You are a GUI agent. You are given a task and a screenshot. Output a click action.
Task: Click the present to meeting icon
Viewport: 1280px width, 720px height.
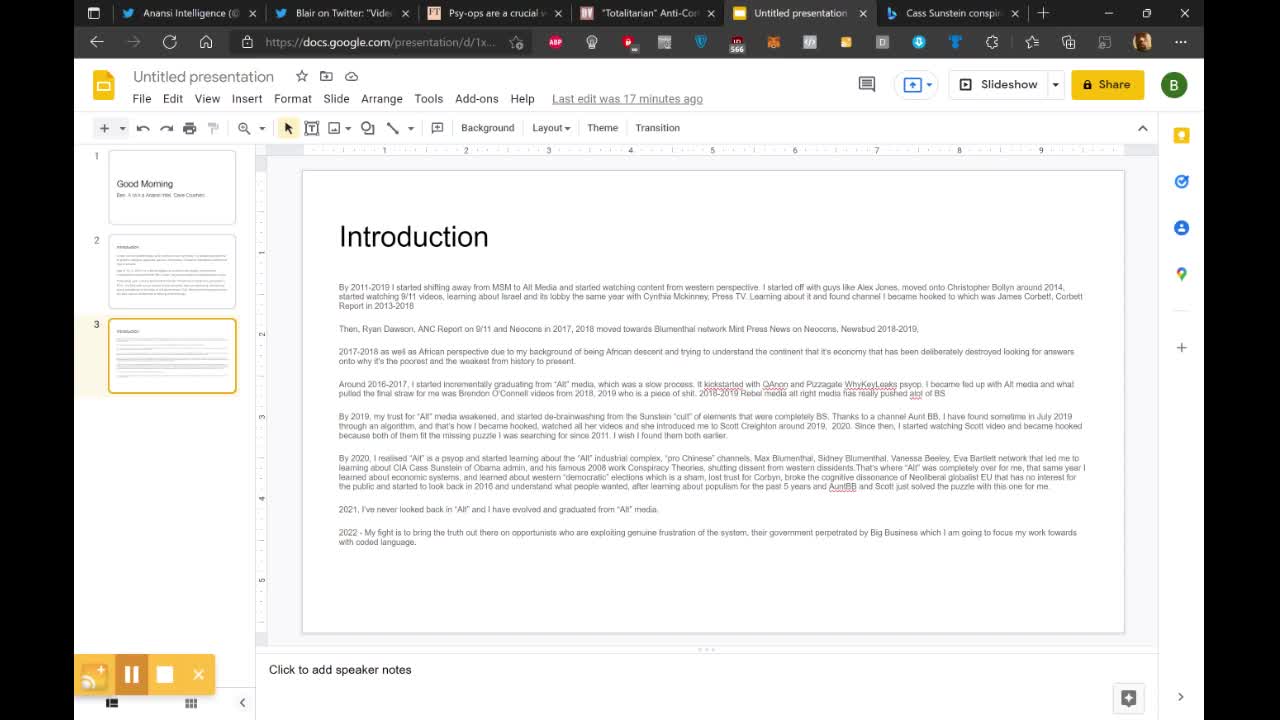(912, 85)
